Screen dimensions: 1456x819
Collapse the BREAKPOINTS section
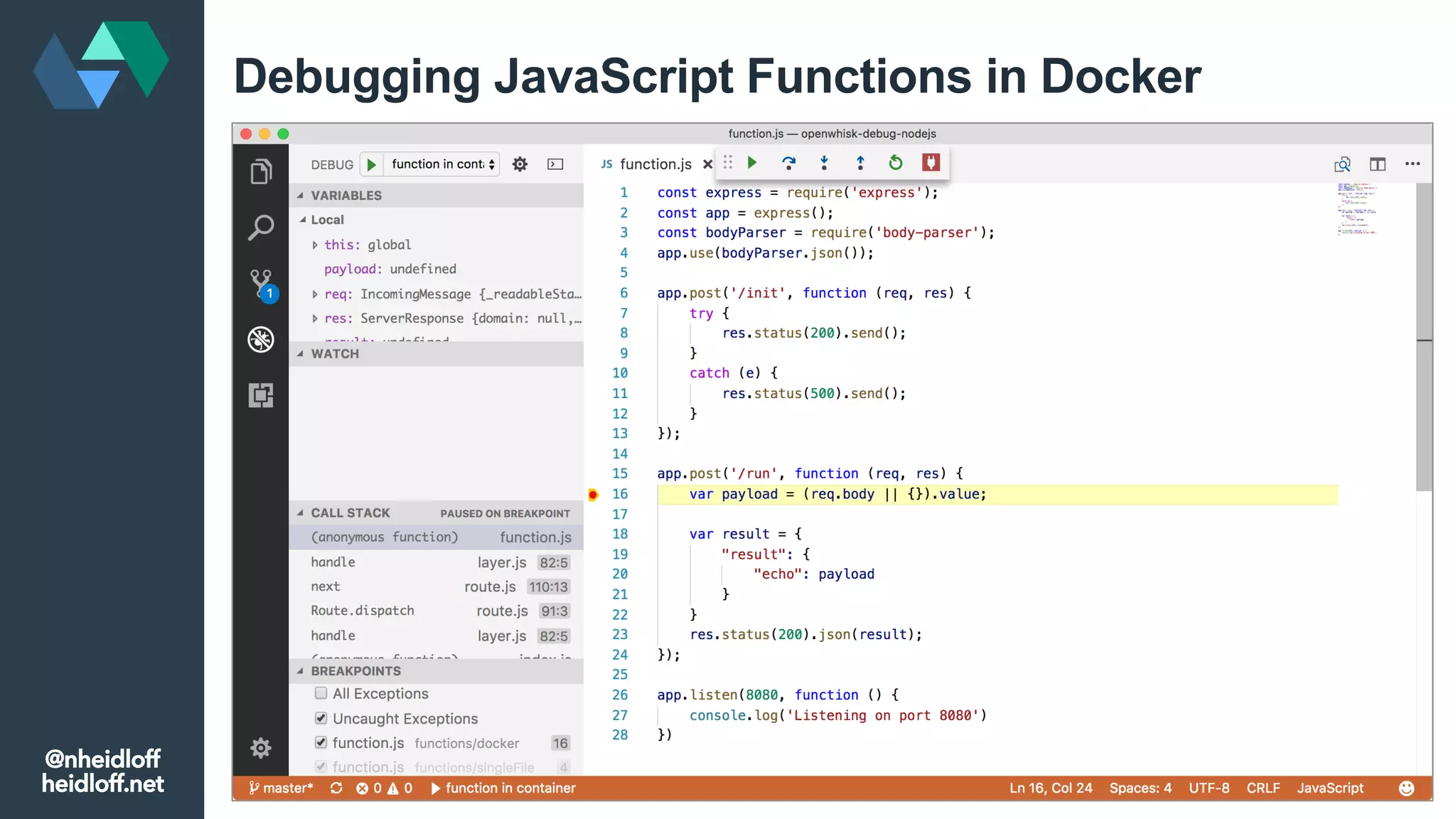436,671
